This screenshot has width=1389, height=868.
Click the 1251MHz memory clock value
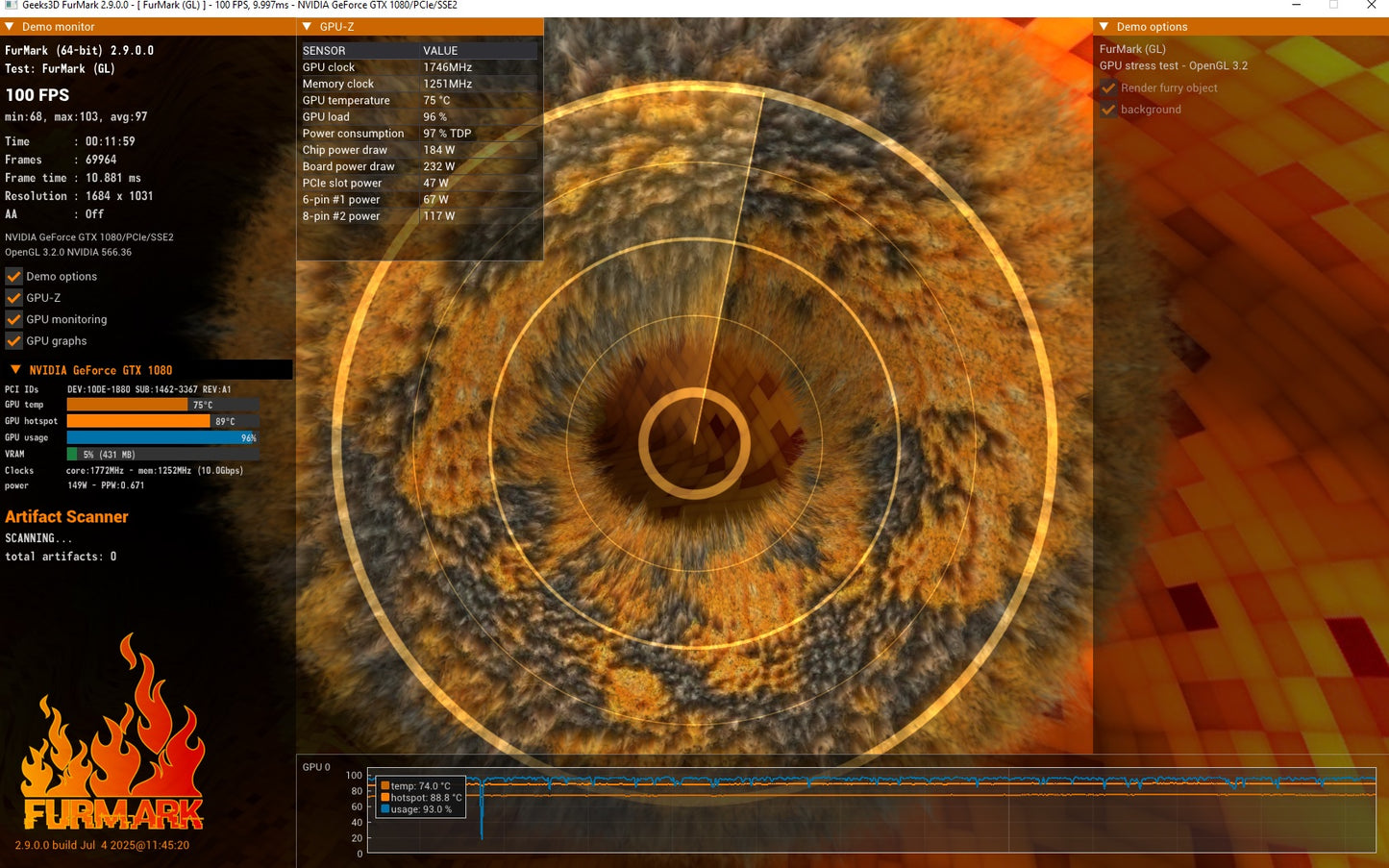448,84
